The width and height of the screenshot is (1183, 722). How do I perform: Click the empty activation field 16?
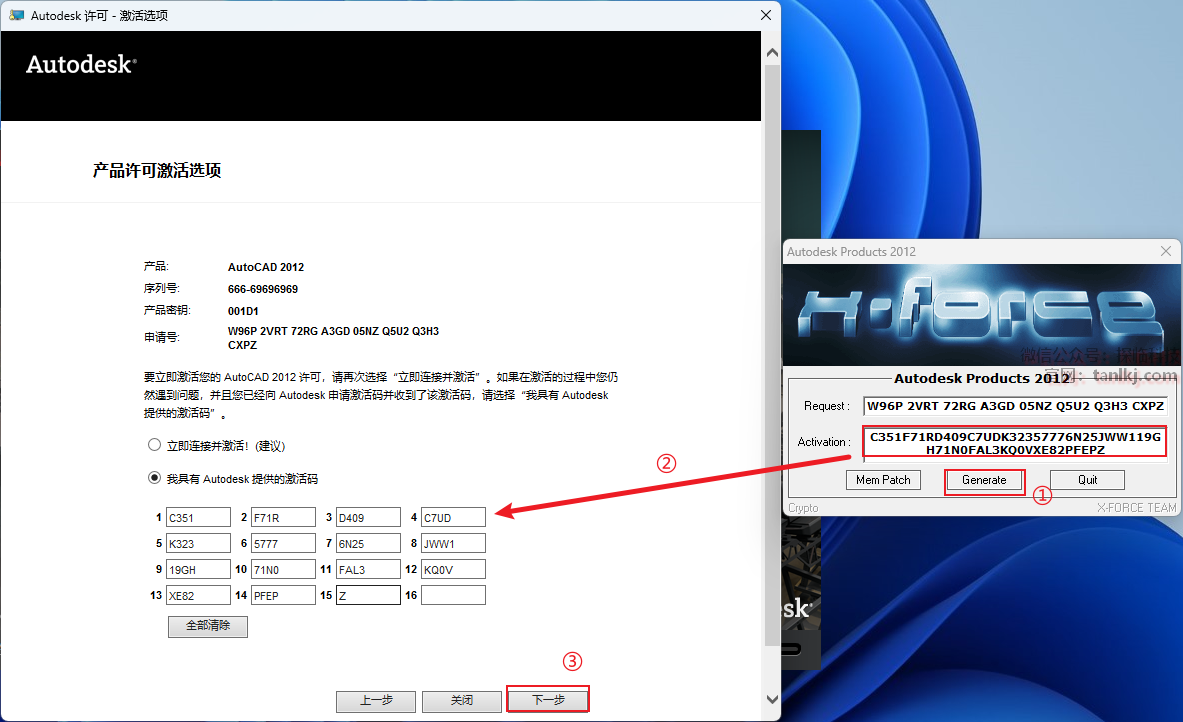[453, 595]
